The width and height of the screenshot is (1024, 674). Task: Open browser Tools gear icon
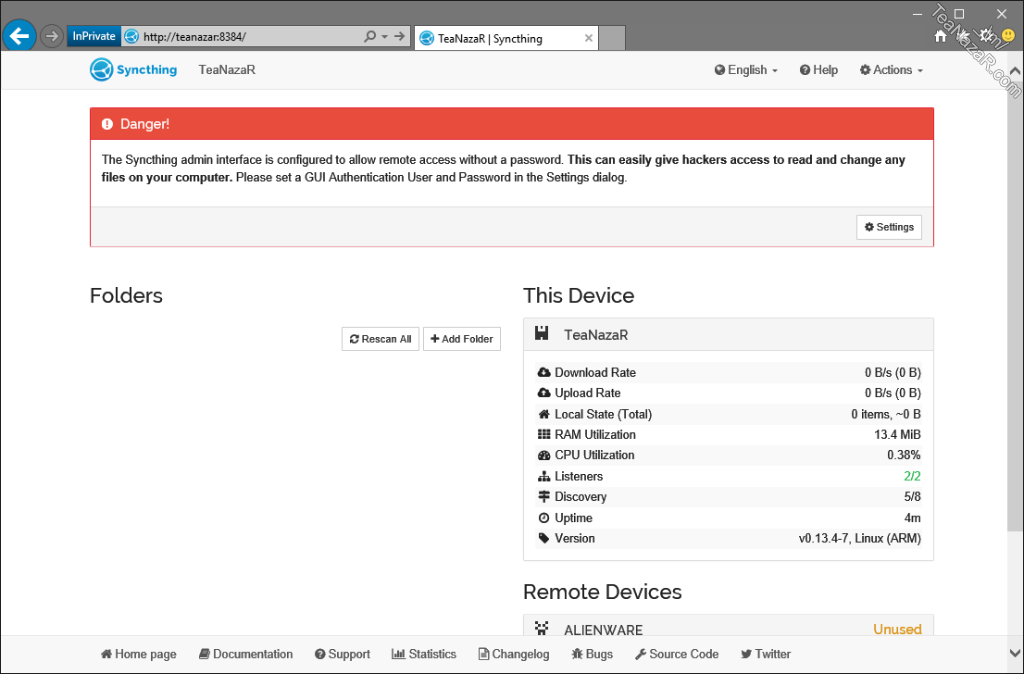click(985, 36)
